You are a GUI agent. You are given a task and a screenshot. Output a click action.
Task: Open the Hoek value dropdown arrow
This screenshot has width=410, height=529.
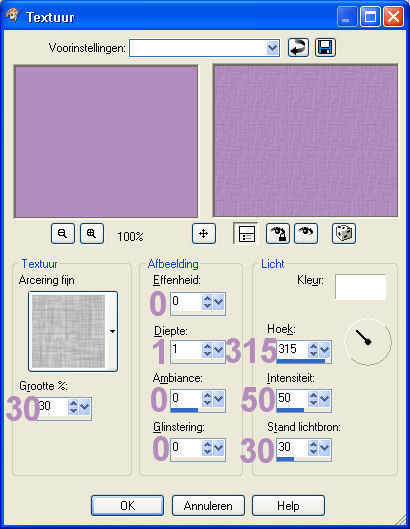tap(325, 350)
